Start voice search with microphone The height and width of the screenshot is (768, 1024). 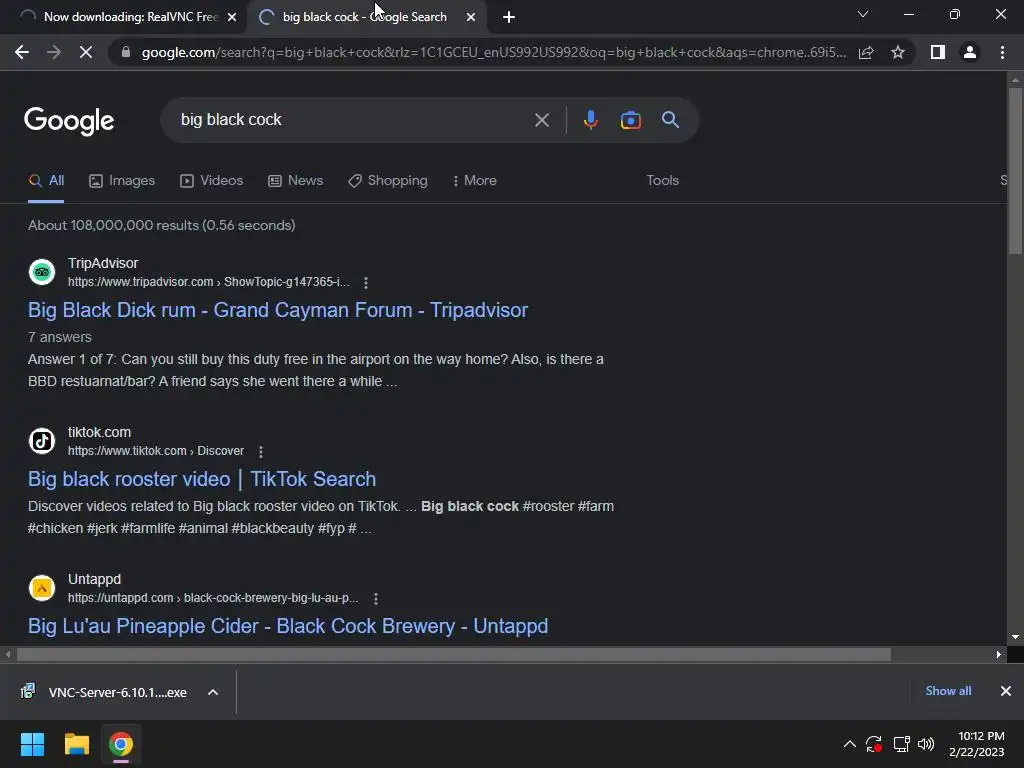[x=590, y=120]
